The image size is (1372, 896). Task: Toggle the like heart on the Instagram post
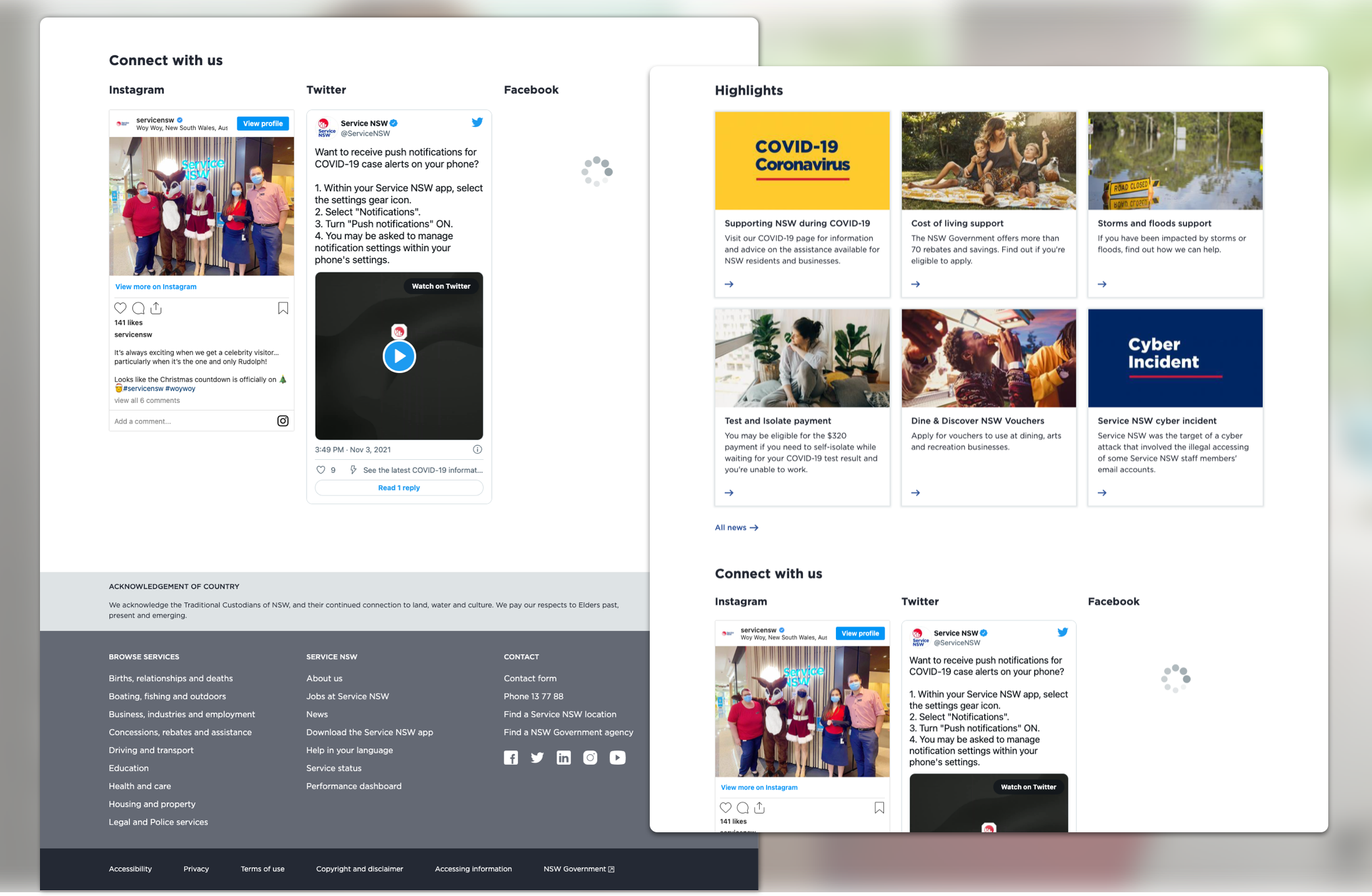click(120, 308)
